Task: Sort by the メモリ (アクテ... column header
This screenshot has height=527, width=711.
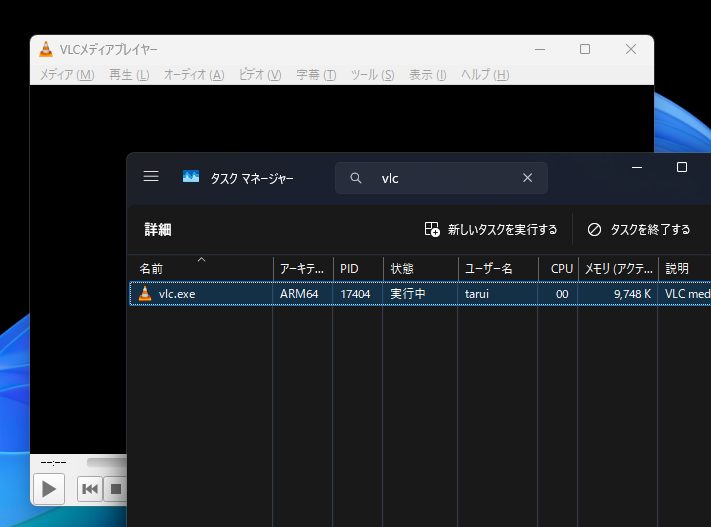Action: (618, 268)
